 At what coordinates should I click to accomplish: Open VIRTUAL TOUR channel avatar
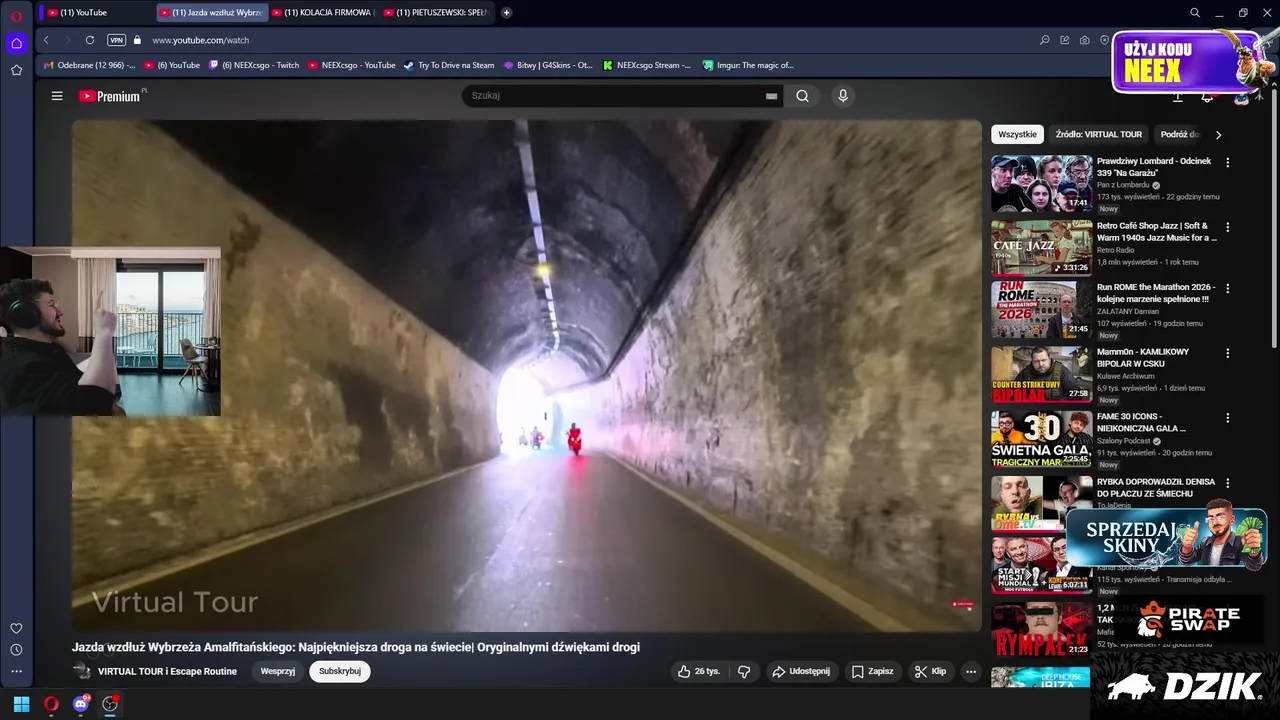(82, 671)
